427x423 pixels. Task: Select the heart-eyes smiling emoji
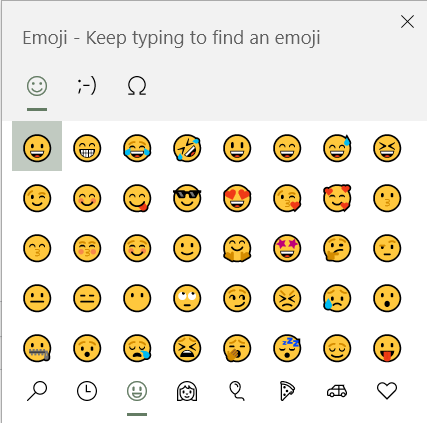click(x=237, y=198)
